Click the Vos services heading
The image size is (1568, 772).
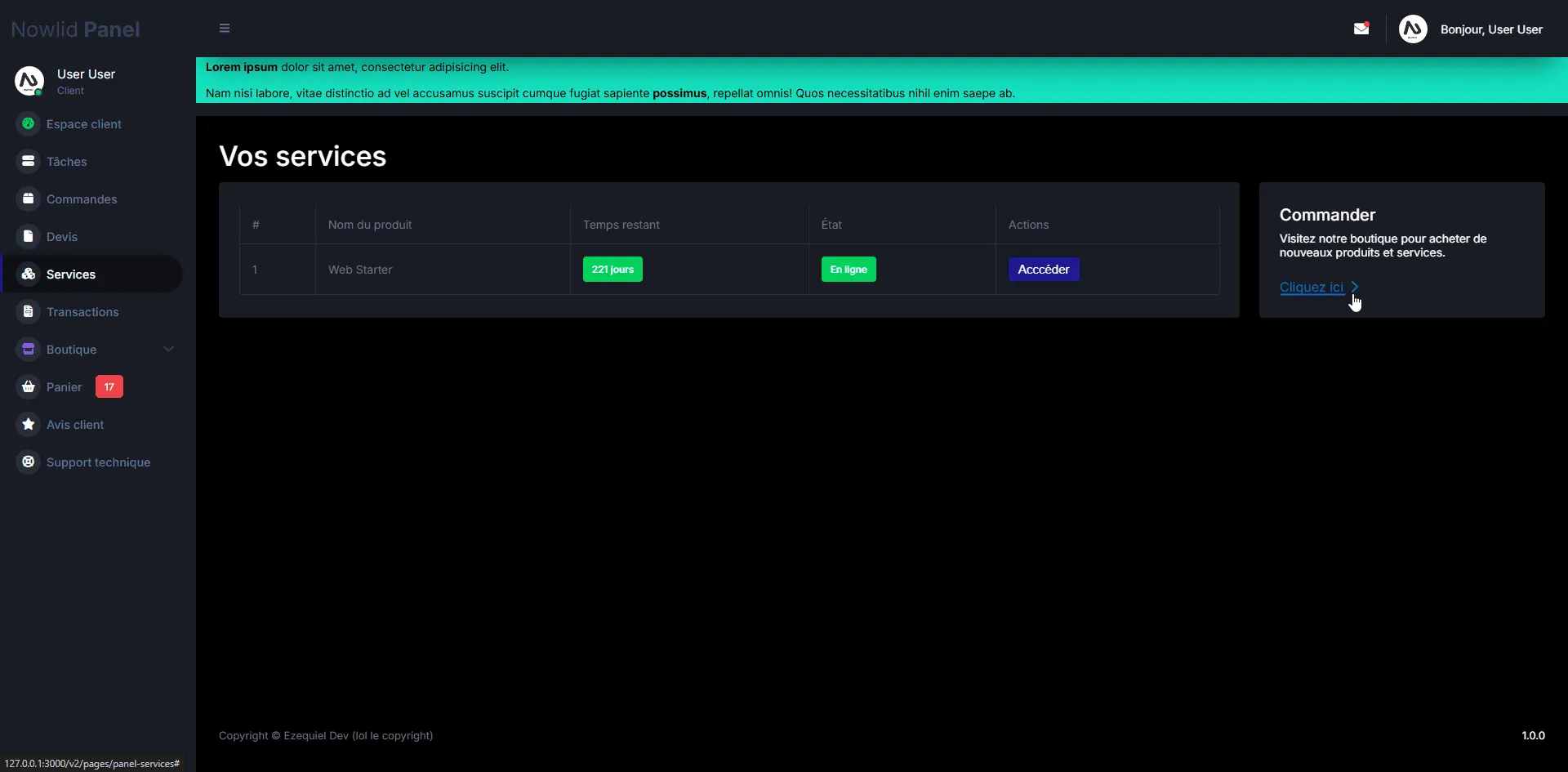303,156
